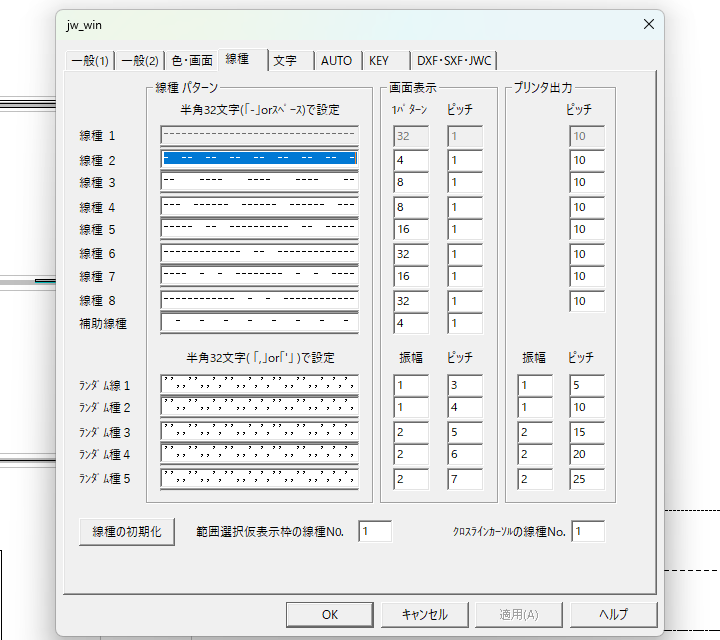This screenshot has width=720, height=640.
Task: Reset line types with 線種の初期化
Action: [x=127, y=532]
